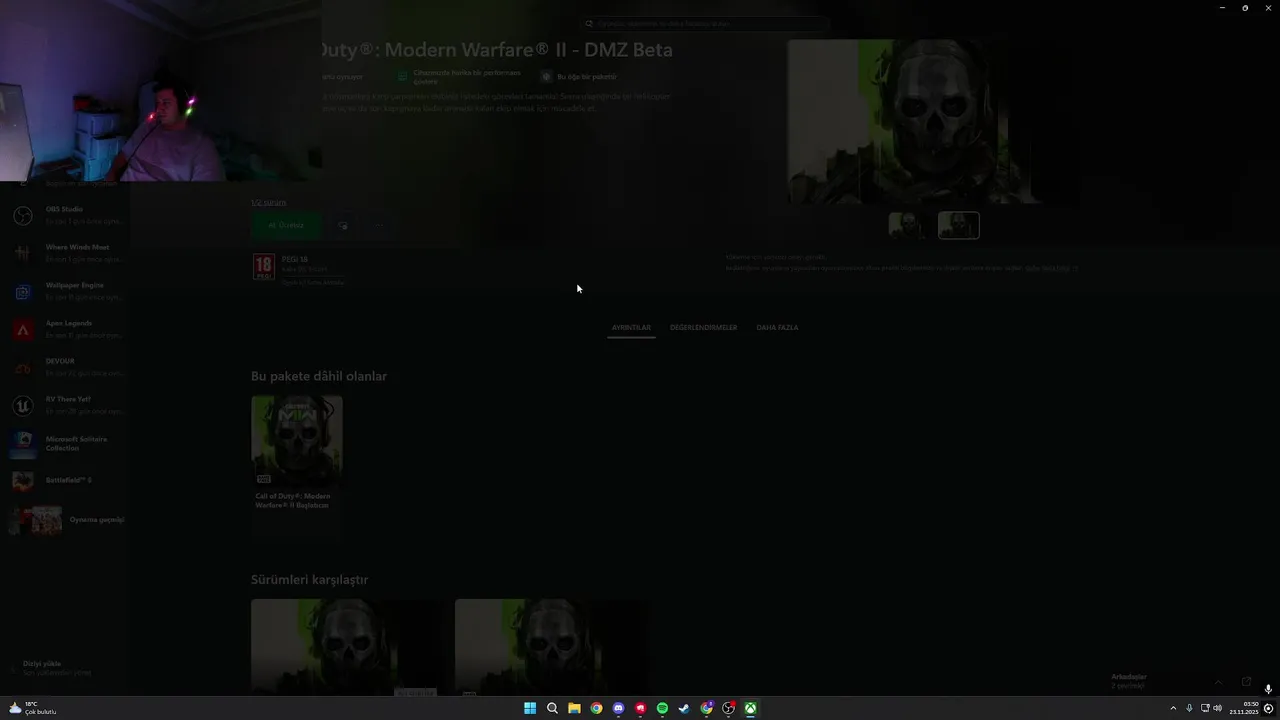
Task: Open Microsoft Solitaire Collection in sidebar
Action: (x=65, y=443)
